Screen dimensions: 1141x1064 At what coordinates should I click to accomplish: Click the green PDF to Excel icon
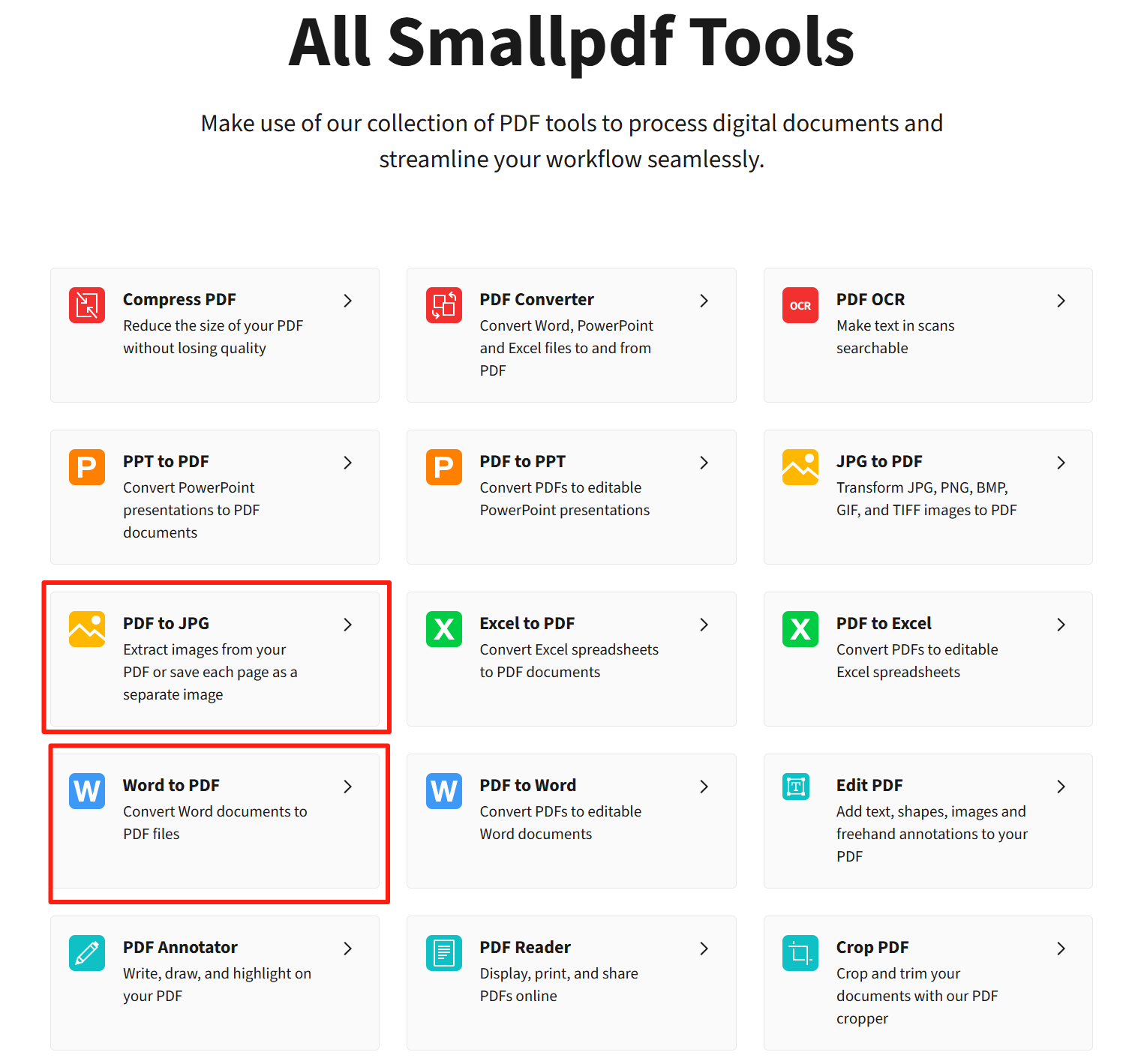(x=800, y=629)
